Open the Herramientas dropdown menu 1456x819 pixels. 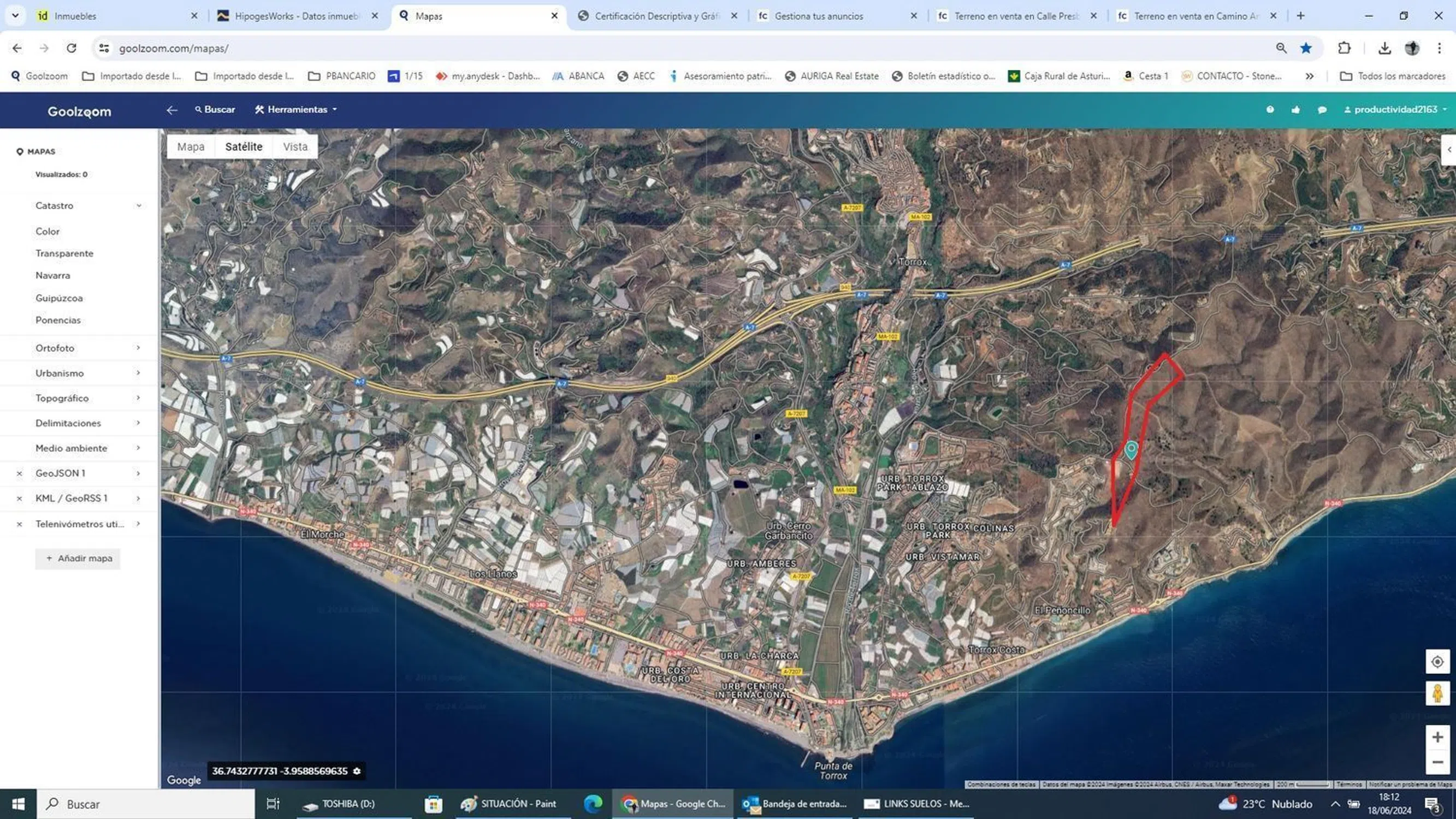[x=296, y=110]
